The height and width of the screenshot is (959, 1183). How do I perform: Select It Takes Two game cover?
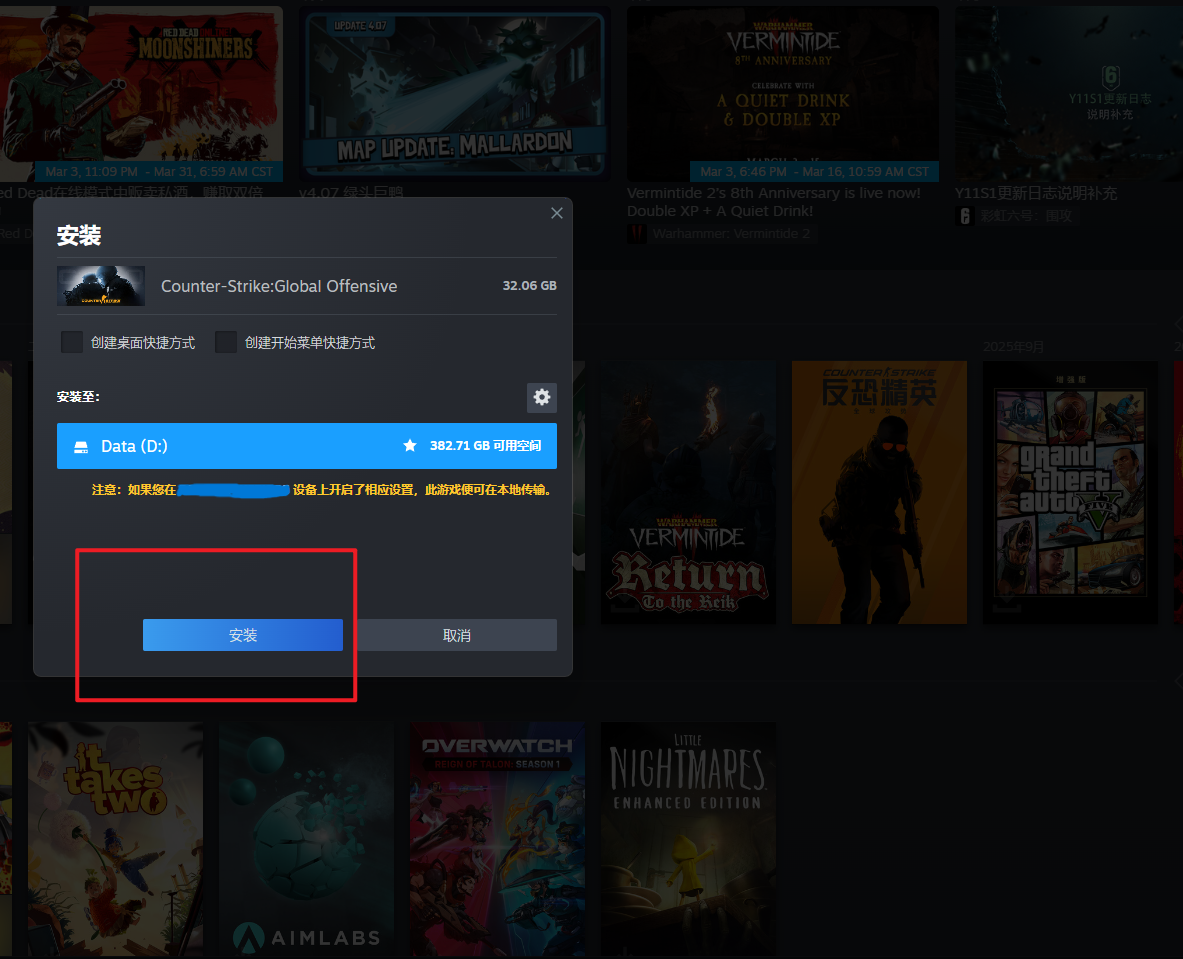[x=115, y=838]
